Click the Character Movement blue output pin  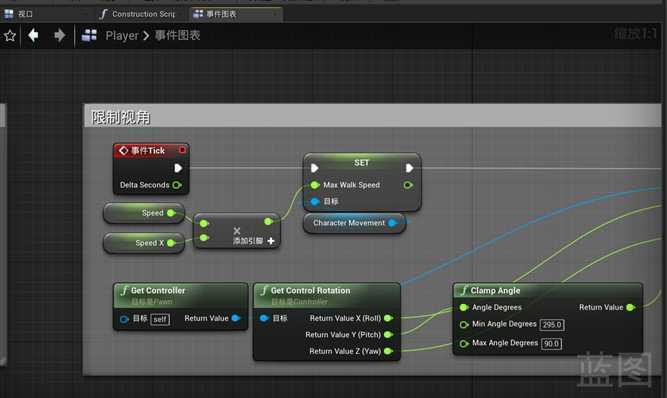coord(393,223)
